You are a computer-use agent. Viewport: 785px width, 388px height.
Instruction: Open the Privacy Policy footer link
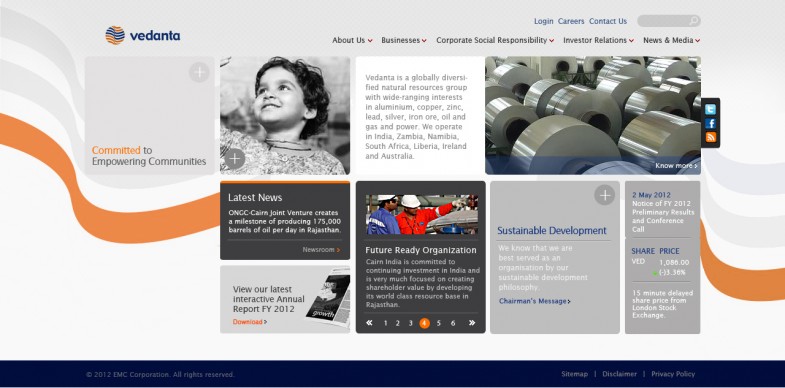(x=673, y=374)
